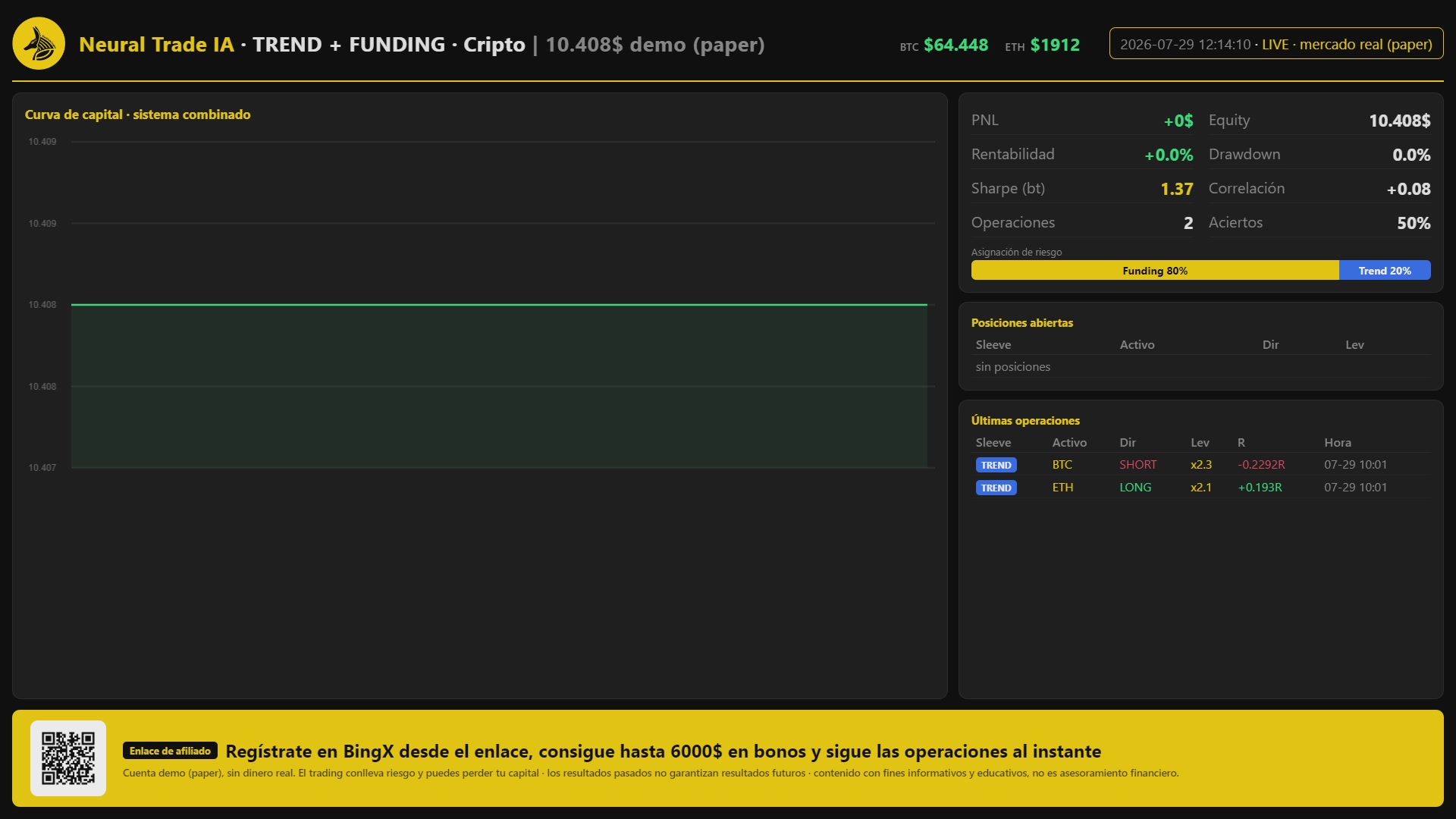The height and width of the screenshot is (819, 1456).
Task: Click the BTC price $64.448
Action: click(x=955, y=45)
